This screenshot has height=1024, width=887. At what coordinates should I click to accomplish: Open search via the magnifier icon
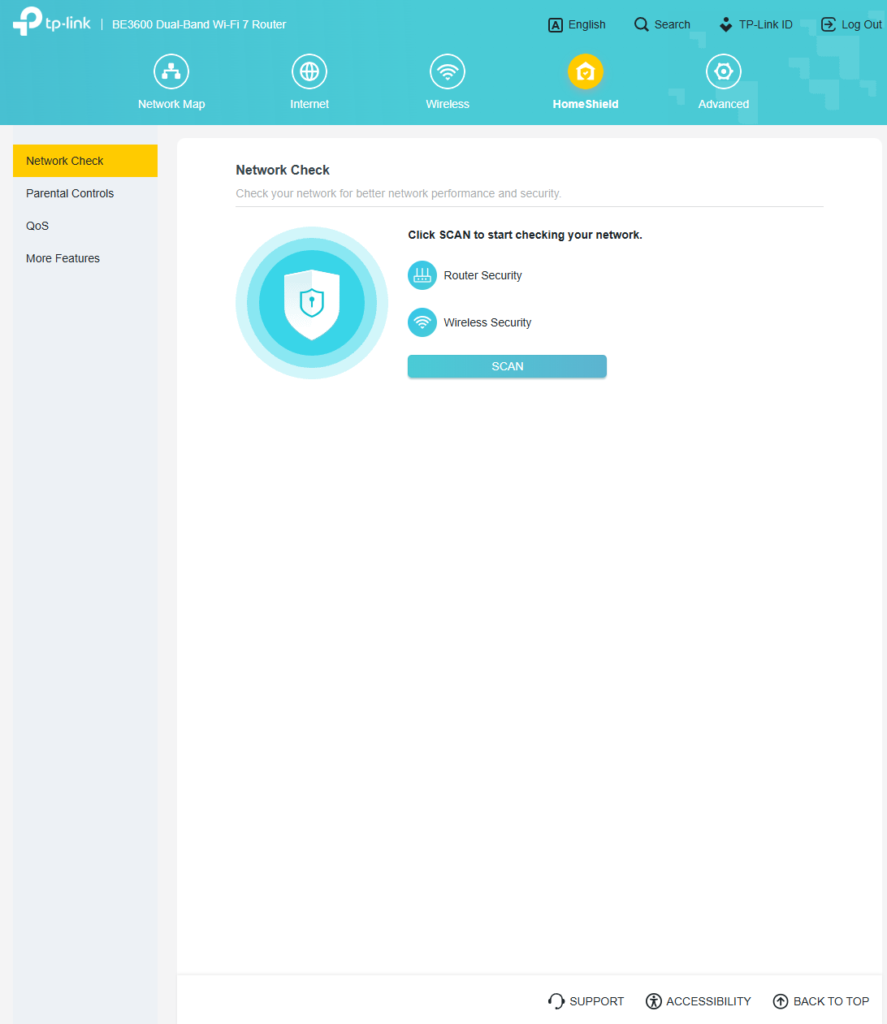point(639,24)
